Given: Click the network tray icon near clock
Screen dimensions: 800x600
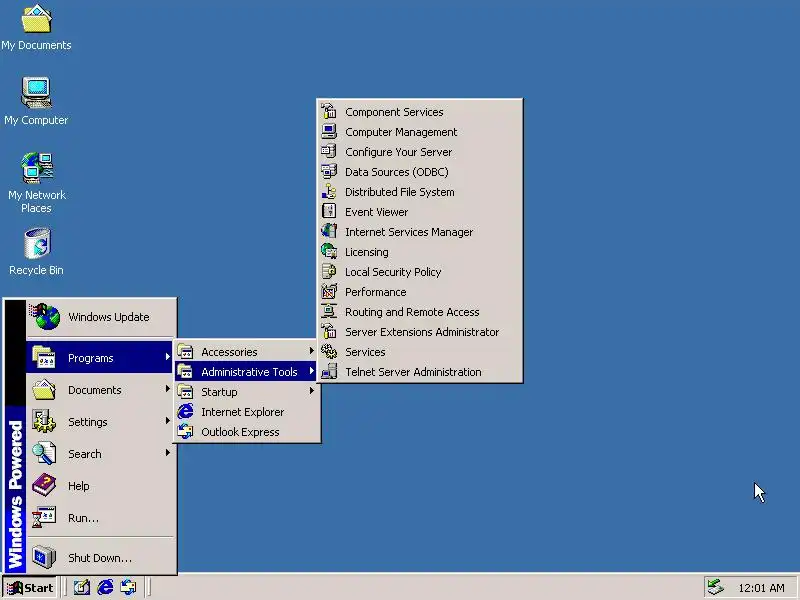Looking at the screenshot, I should click(716, 587).
